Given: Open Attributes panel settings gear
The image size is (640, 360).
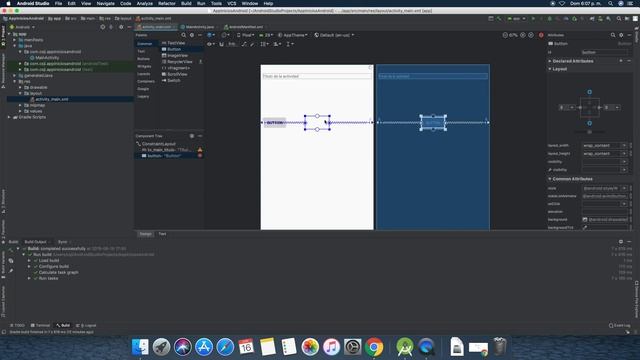Looking at the screenshot, I should (x=621, y=35).
